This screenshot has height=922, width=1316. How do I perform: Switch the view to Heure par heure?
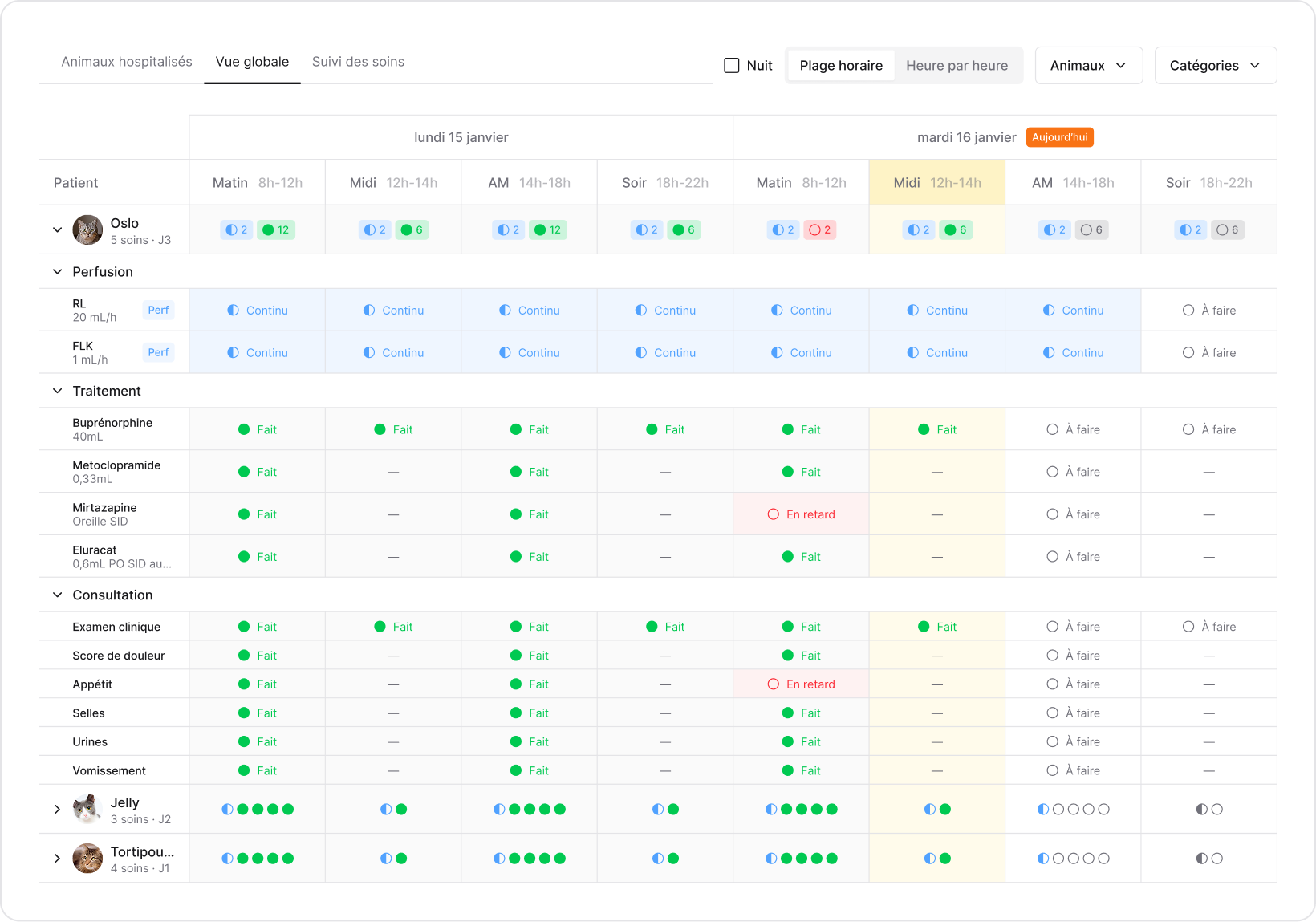(957, 66)
